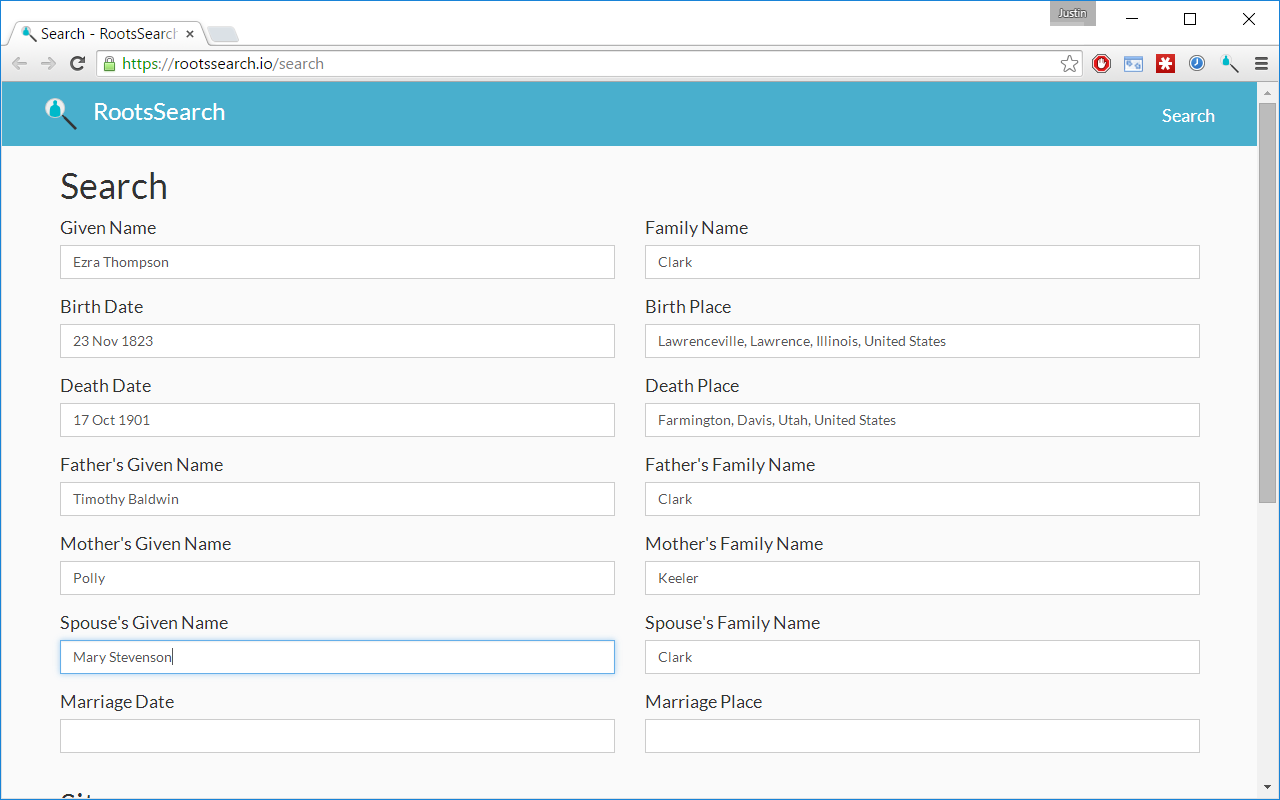The height and width of the screenshot is (800, 1280).
Task: Click the browser back arrow
Action: click(20, 64)
